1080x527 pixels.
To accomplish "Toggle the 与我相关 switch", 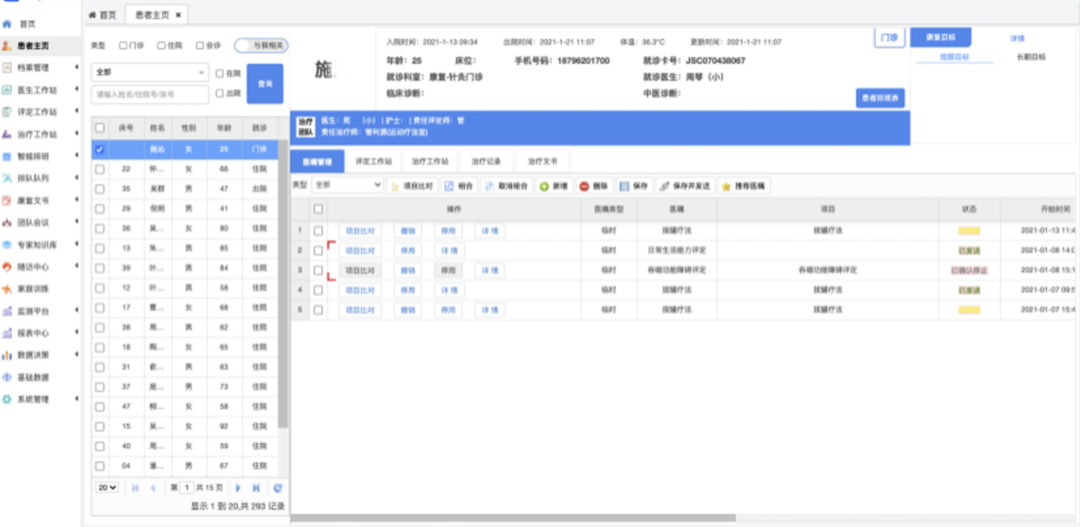I will [x=261, y=45].
